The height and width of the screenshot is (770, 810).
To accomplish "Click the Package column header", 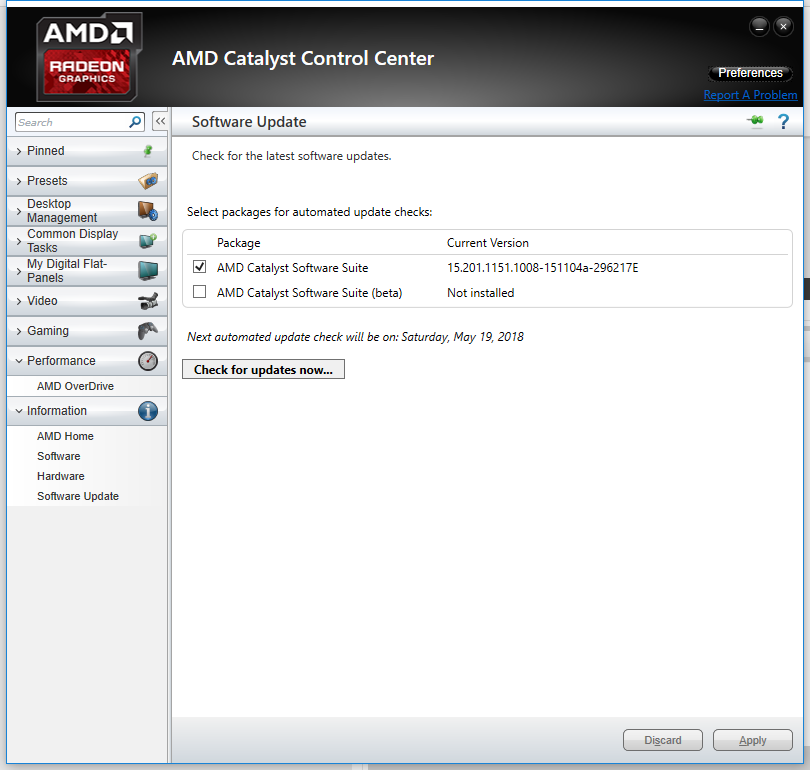I will 239,243.
